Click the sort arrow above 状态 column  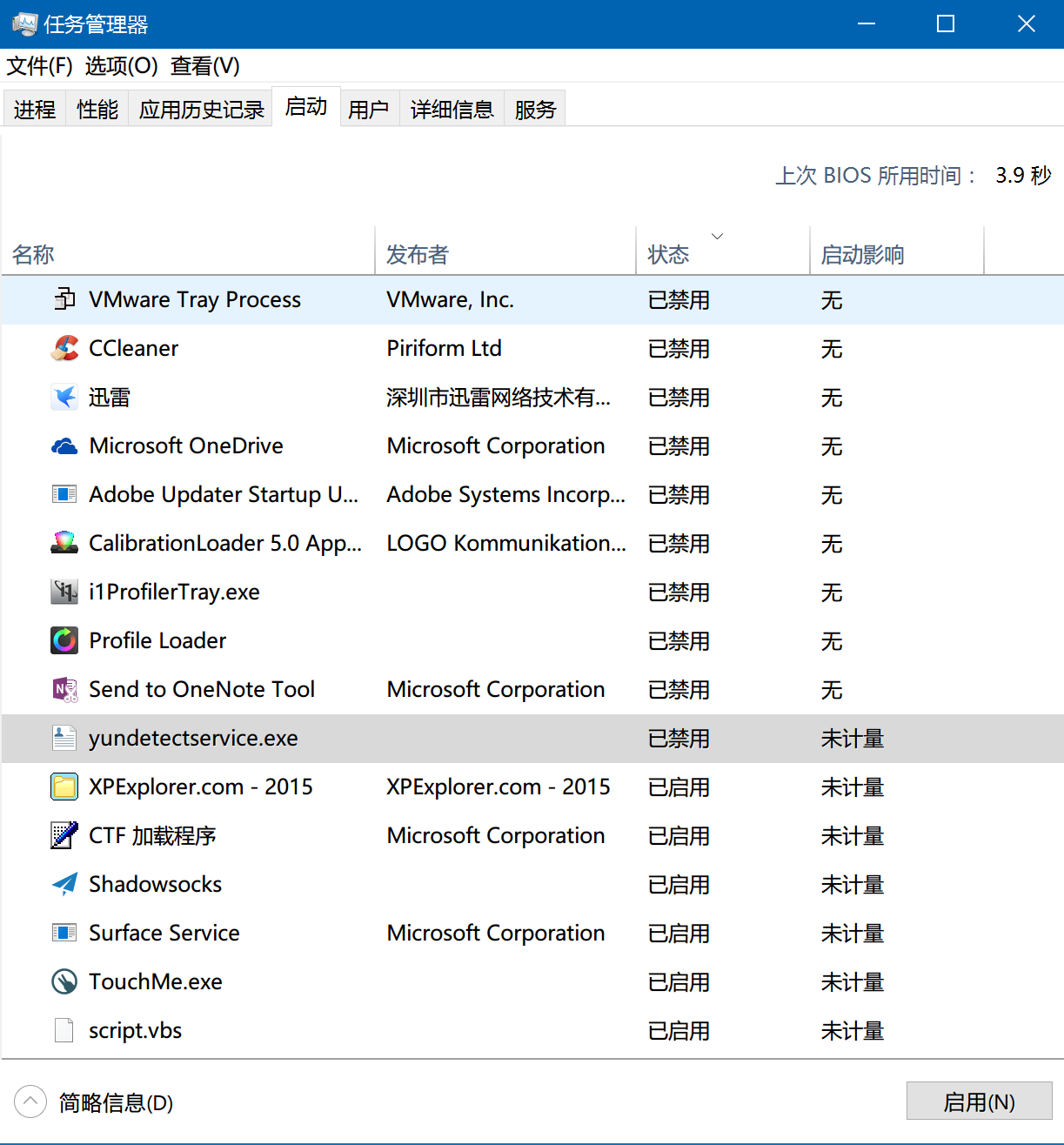[718, 236]
